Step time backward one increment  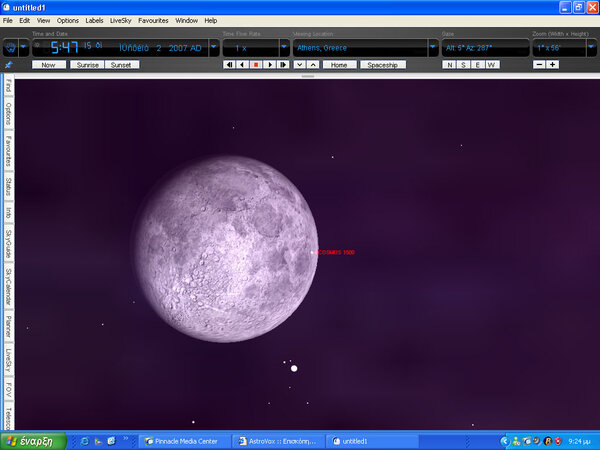click(x=242, y=64)
